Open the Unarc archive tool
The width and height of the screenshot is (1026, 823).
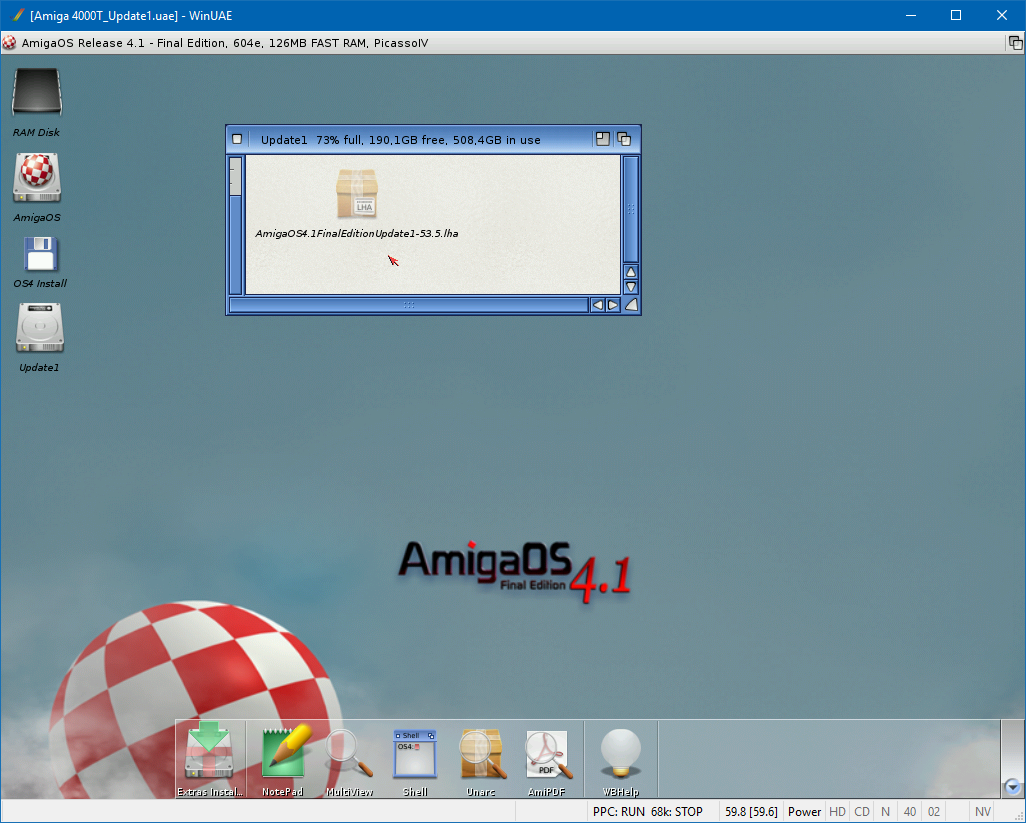(481, 755)
